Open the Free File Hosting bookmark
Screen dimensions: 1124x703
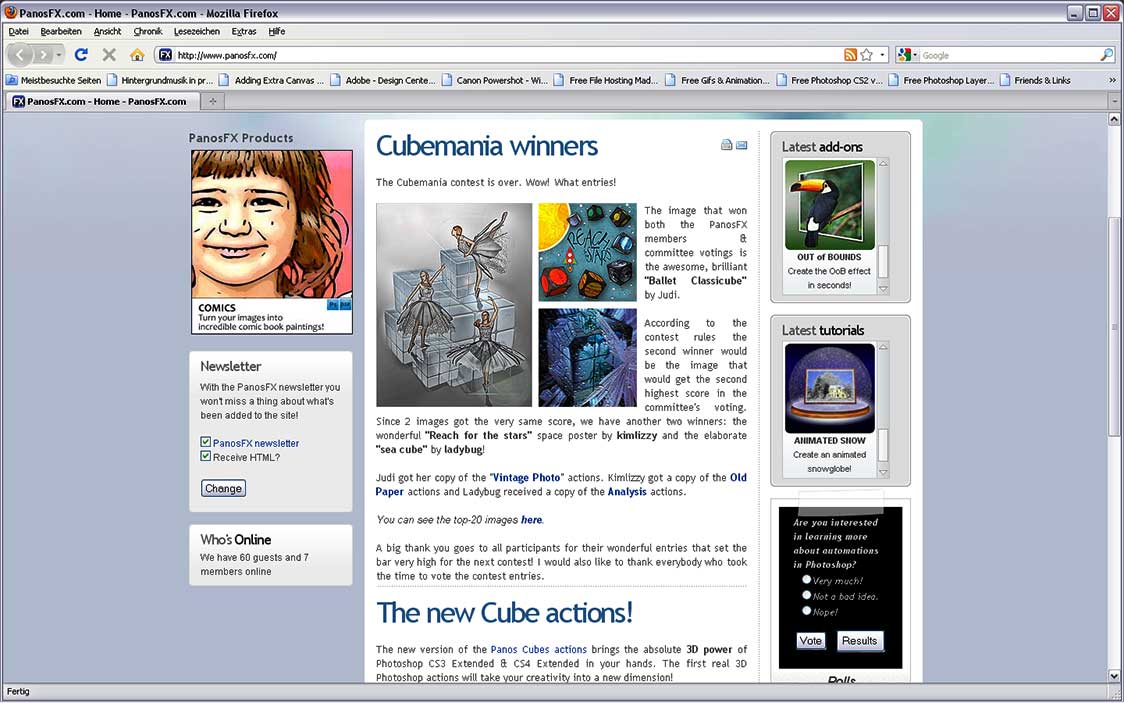point(606,80)
